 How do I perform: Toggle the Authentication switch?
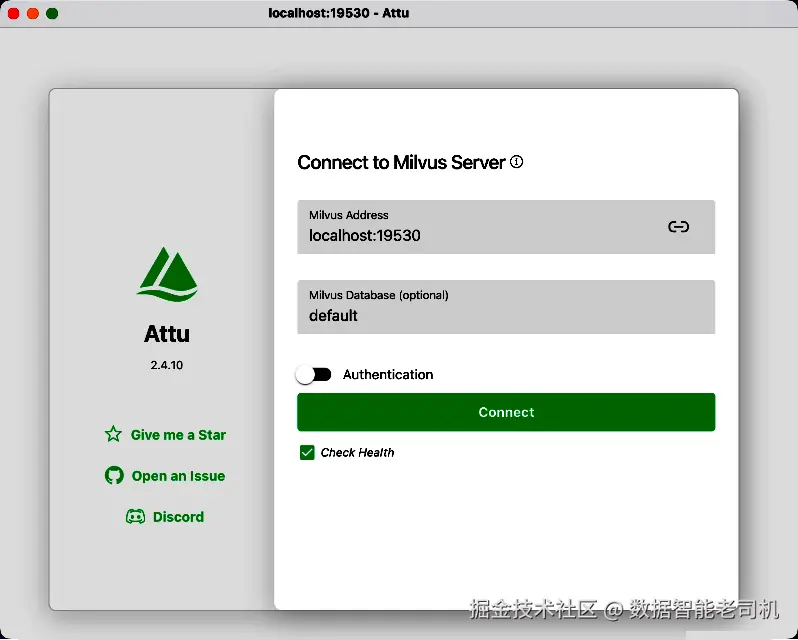tap(314, 374)
